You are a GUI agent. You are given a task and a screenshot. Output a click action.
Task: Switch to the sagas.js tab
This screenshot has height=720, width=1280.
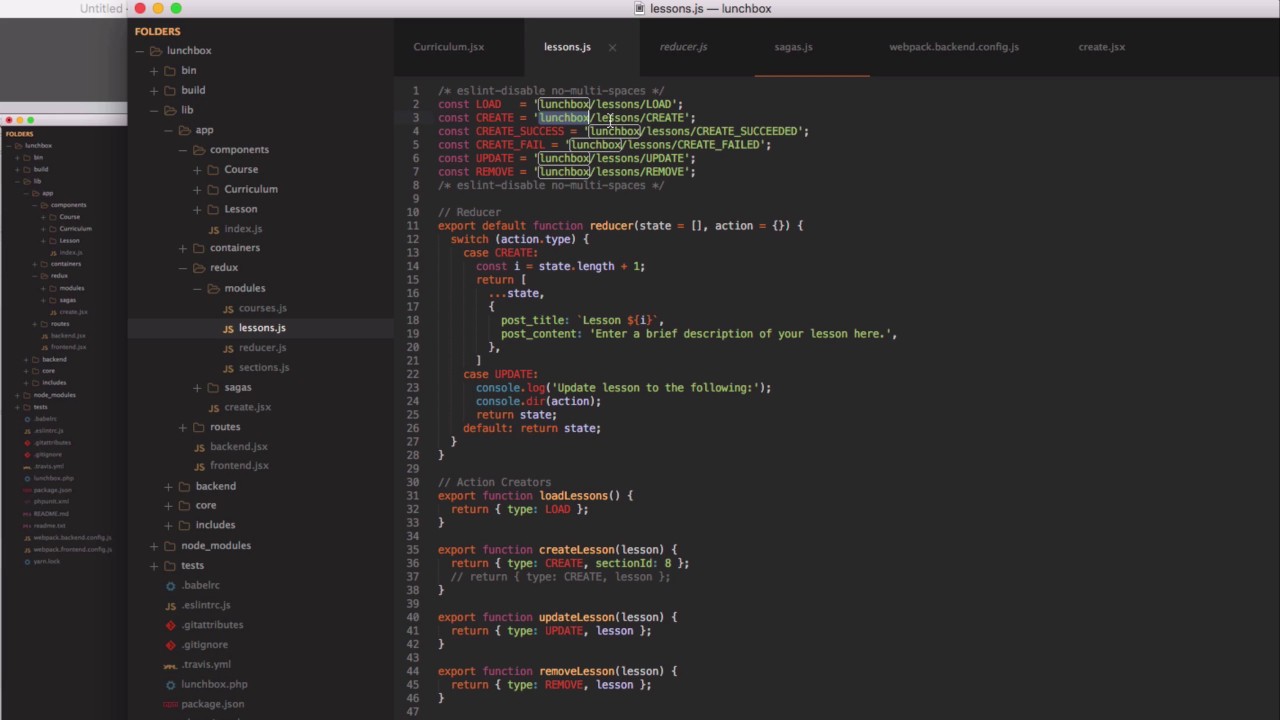click(x=793, y=47)
